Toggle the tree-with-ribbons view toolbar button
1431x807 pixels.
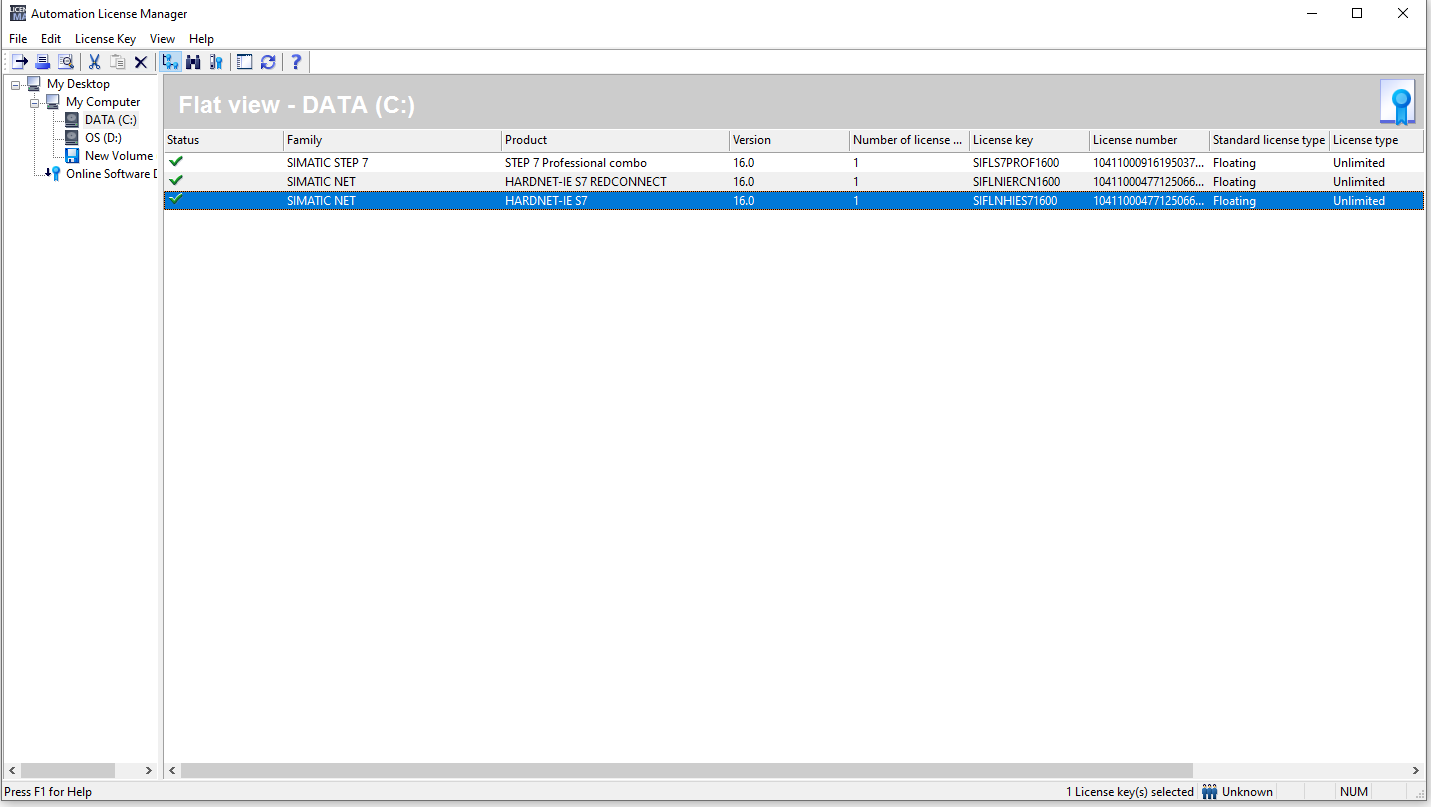pyautogui.click(x=170, y=62)
